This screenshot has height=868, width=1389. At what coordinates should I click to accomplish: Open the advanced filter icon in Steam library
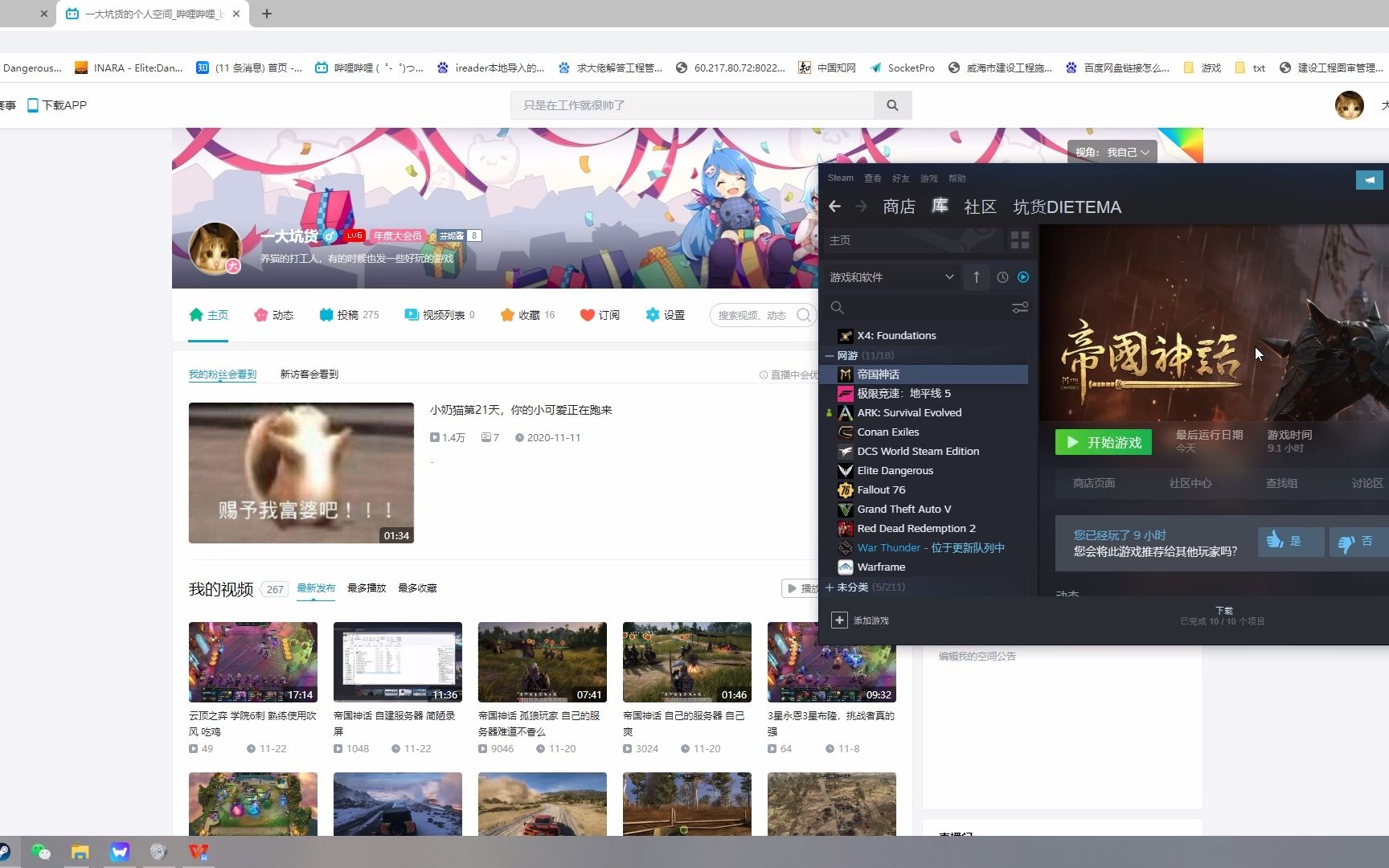point(1019,307)
